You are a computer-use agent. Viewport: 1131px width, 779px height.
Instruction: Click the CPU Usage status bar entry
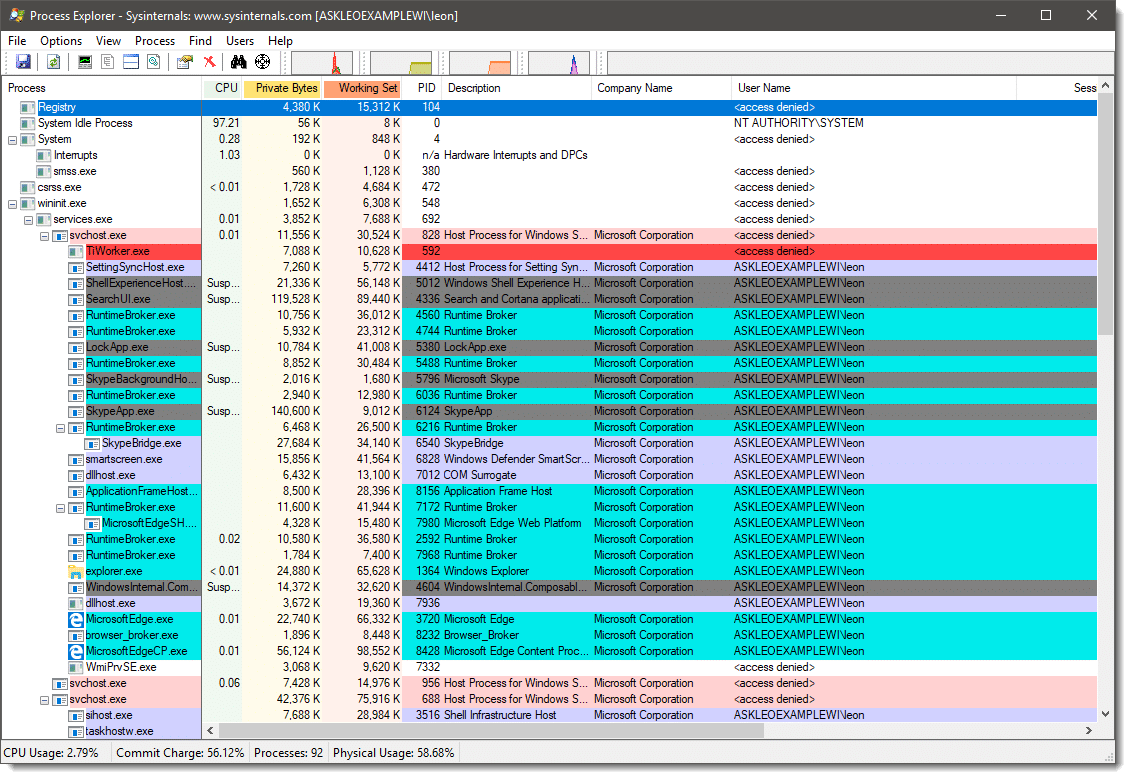[51, 753]
